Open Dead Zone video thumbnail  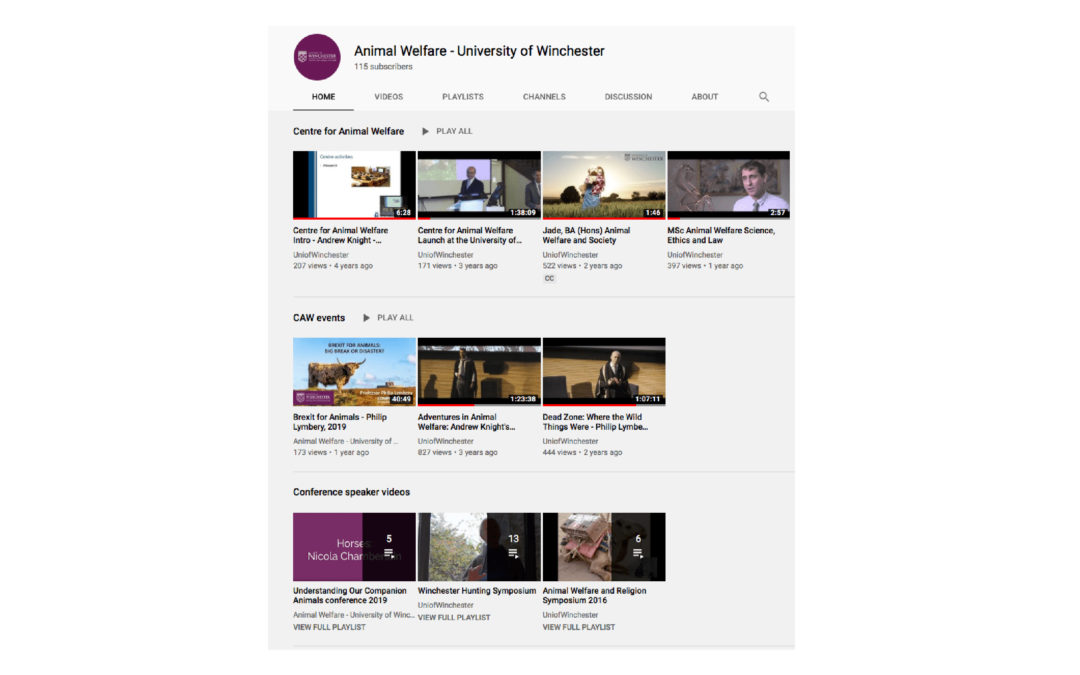click(x=604, y=371)
